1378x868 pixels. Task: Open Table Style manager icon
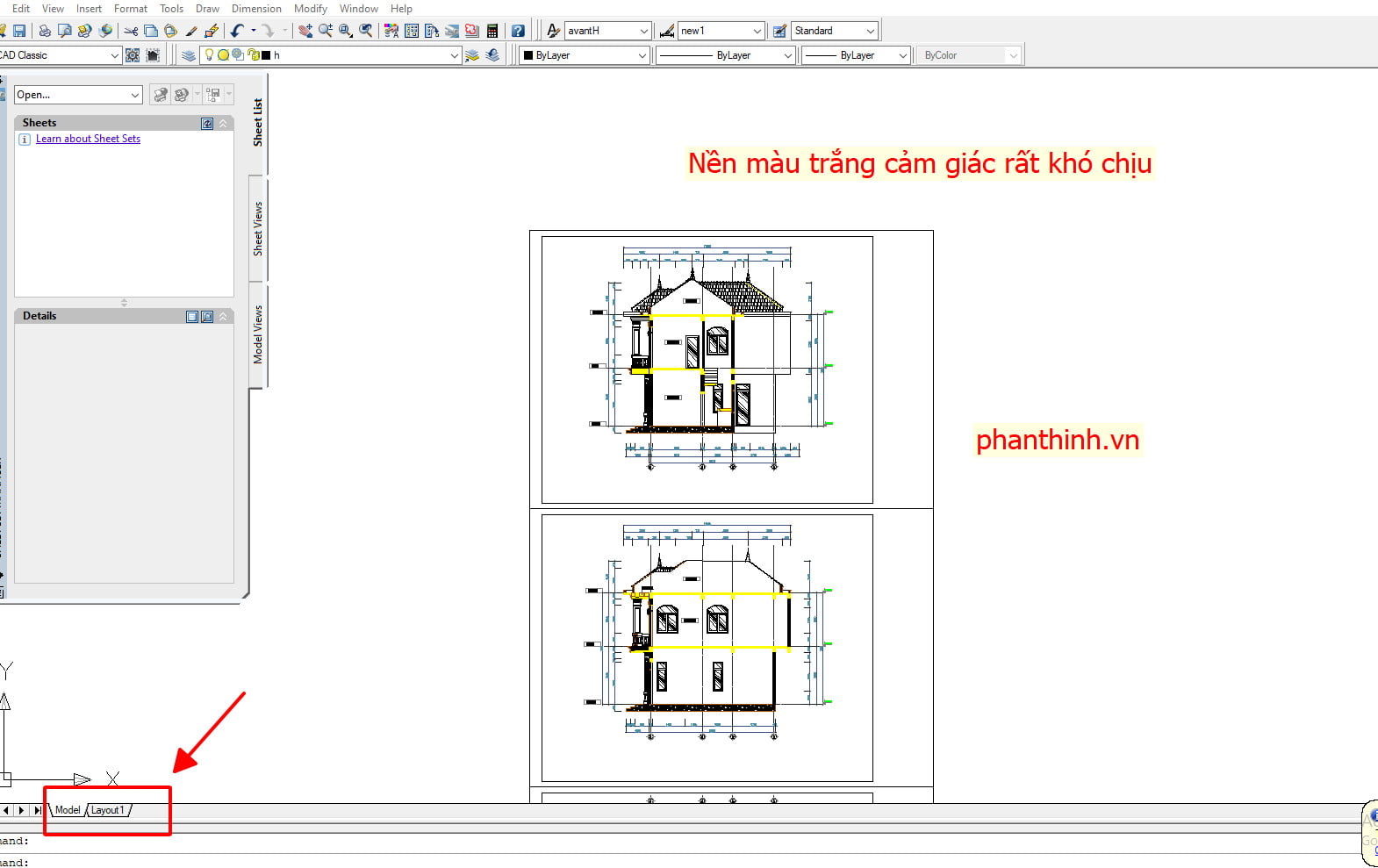pos(779,31)
